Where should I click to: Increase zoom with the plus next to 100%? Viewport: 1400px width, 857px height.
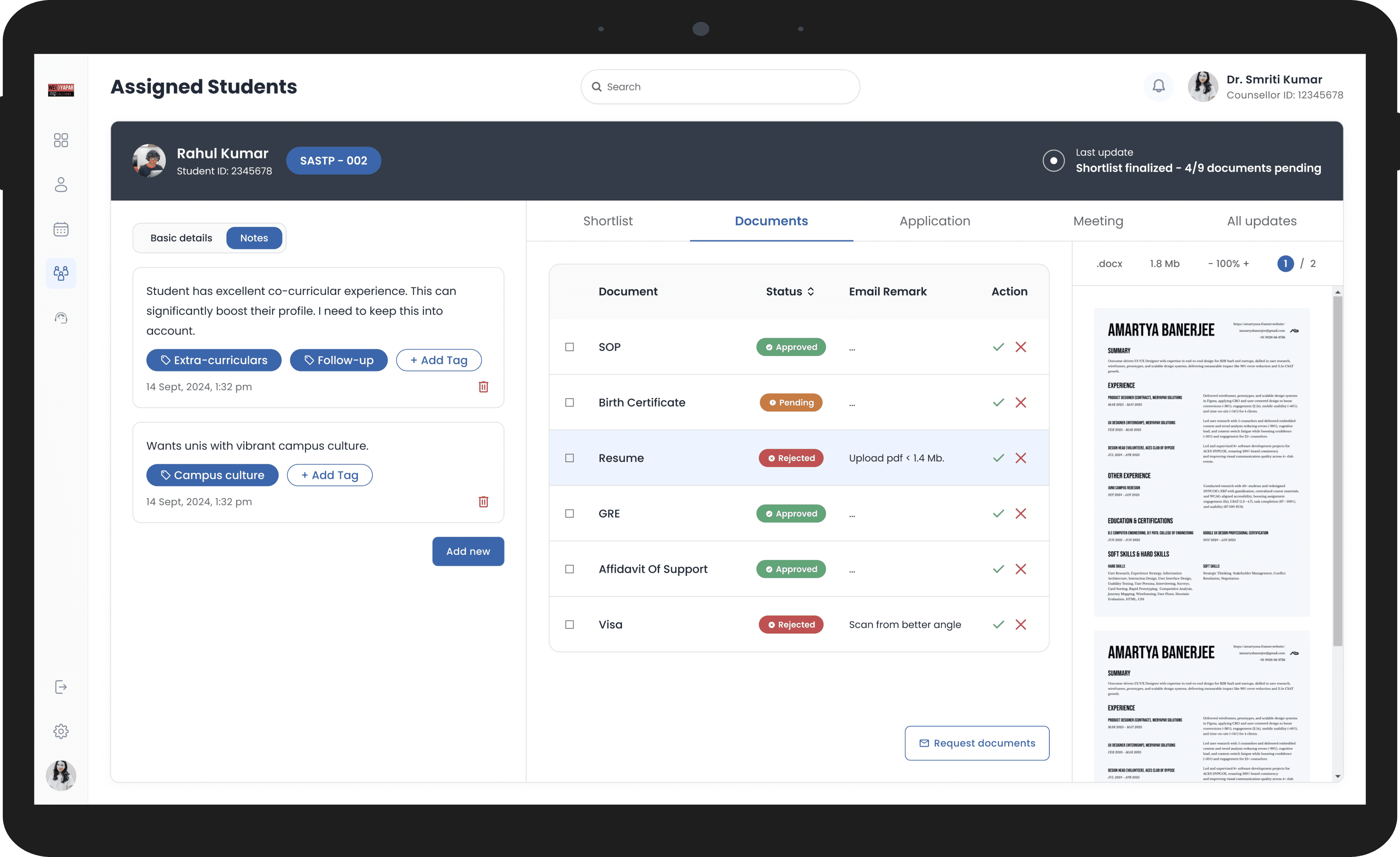click(x=1247, y=264)
